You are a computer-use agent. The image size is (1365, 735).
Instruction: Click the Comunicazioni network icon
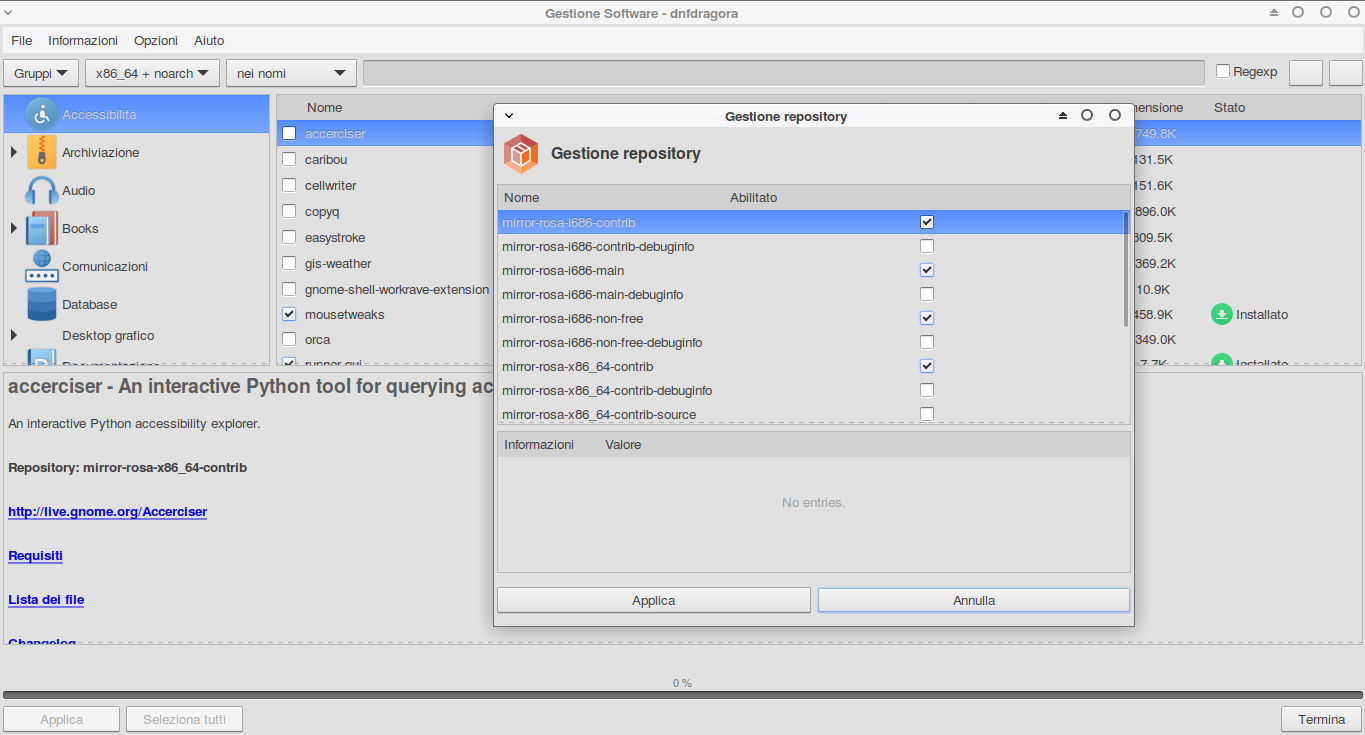point(41,266)
